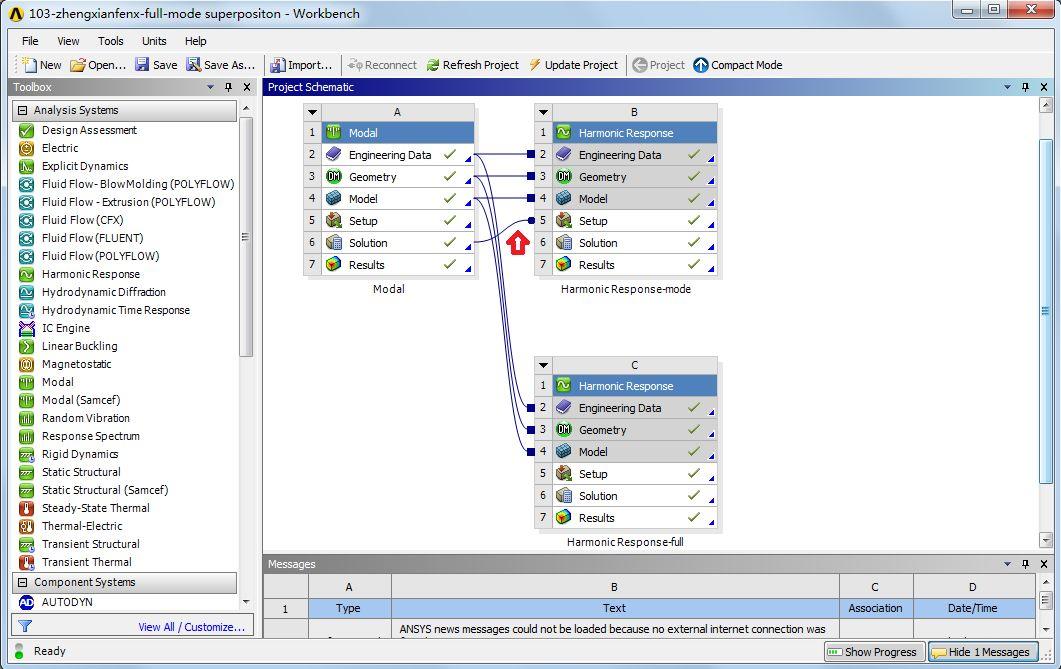The width and height of the screenshot is (1061, 669).
Task: Open the Messages panel dropdown arrow
Action: coord(1008,564)
